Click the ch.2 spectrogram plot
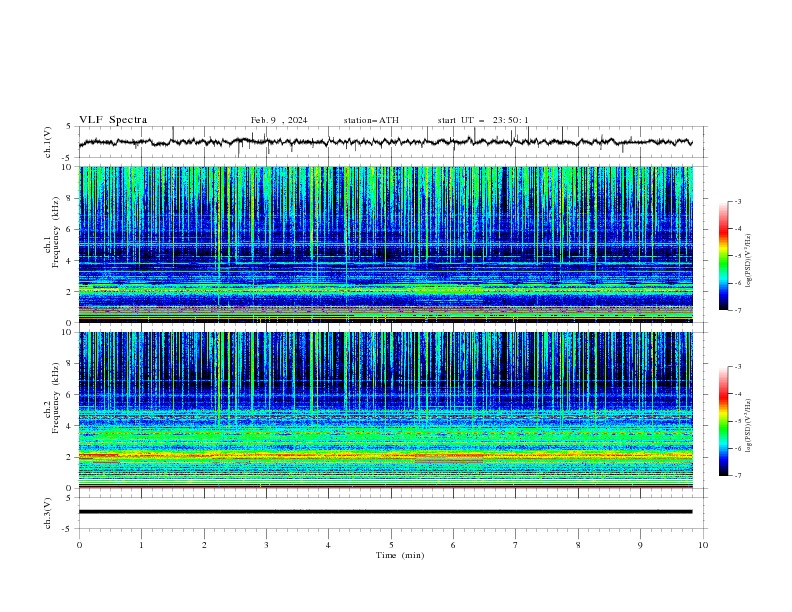 pos(386,410)
